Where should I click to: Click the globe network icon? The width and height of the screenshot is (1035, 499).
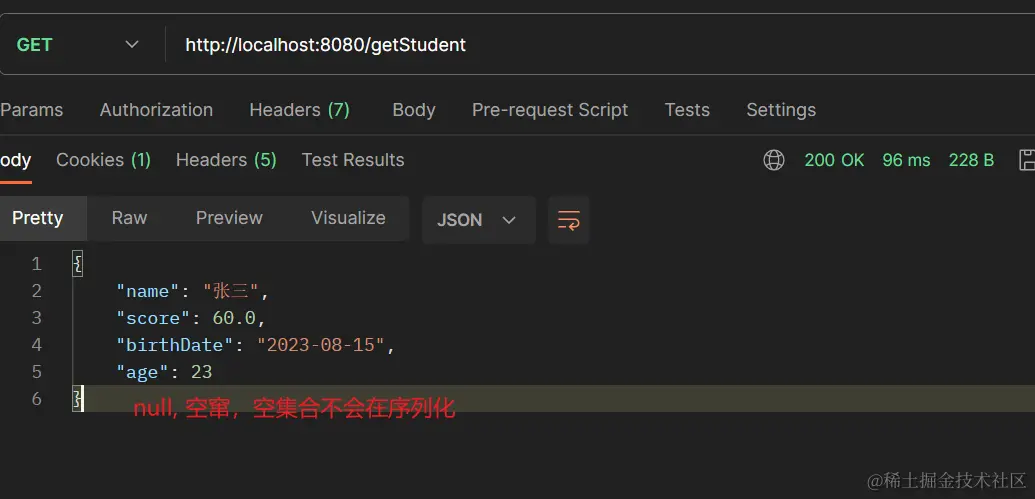[x=774, y=160]
